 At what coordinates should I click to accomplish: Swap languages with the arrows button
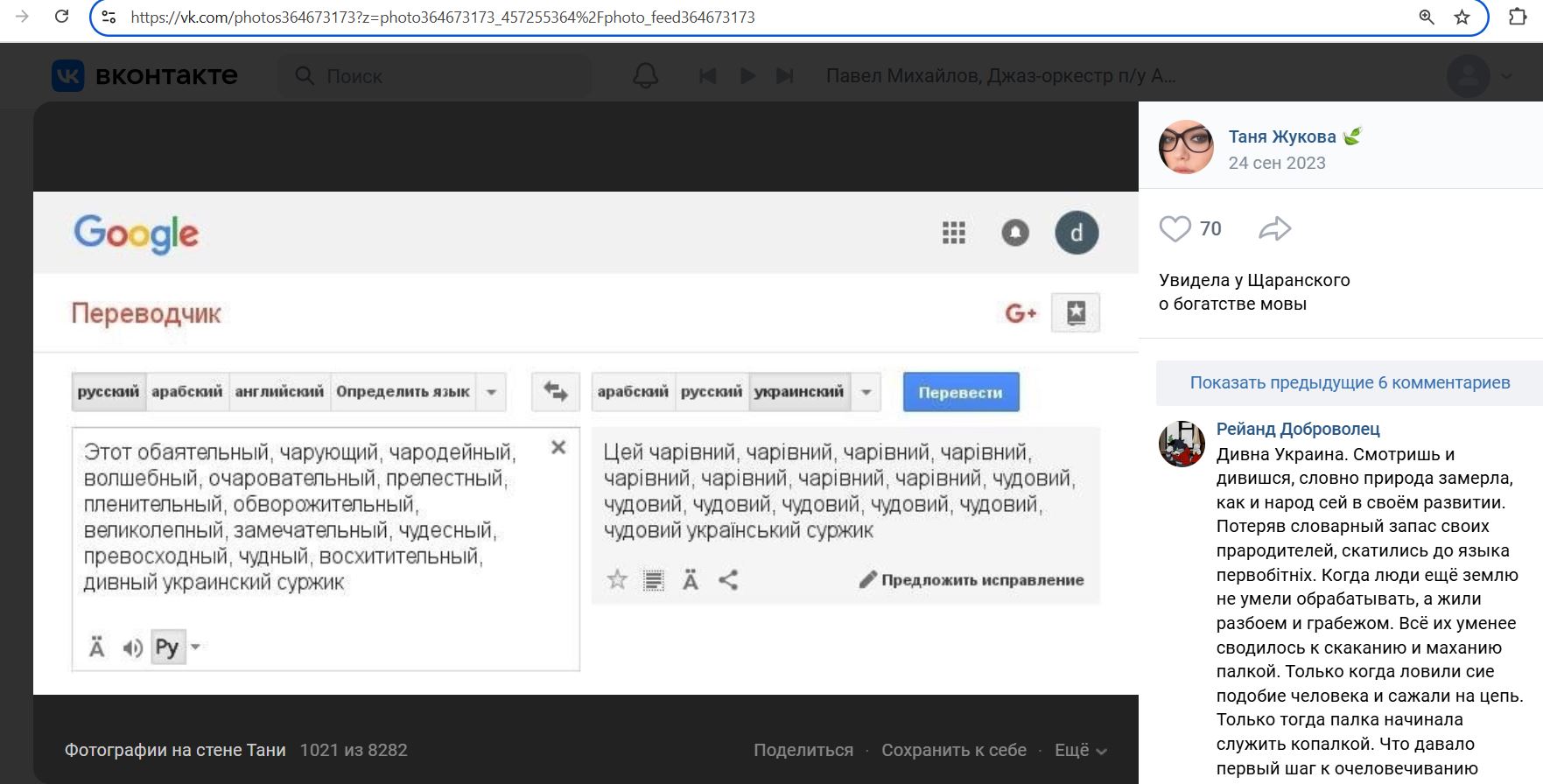[556, 392]
